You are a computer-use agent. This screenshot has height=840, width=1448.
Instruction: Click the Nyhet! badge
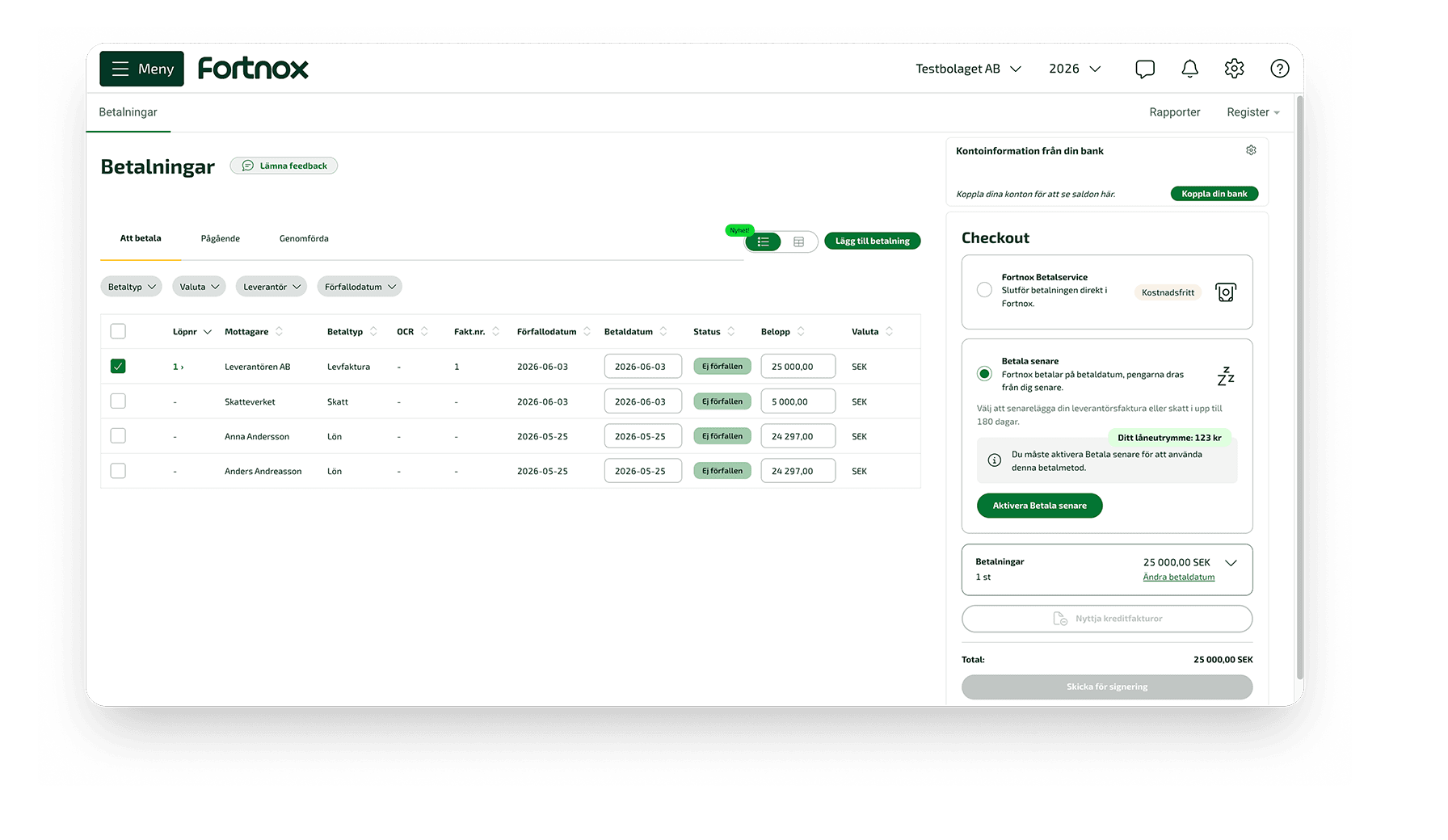click(x=739, y=230)
